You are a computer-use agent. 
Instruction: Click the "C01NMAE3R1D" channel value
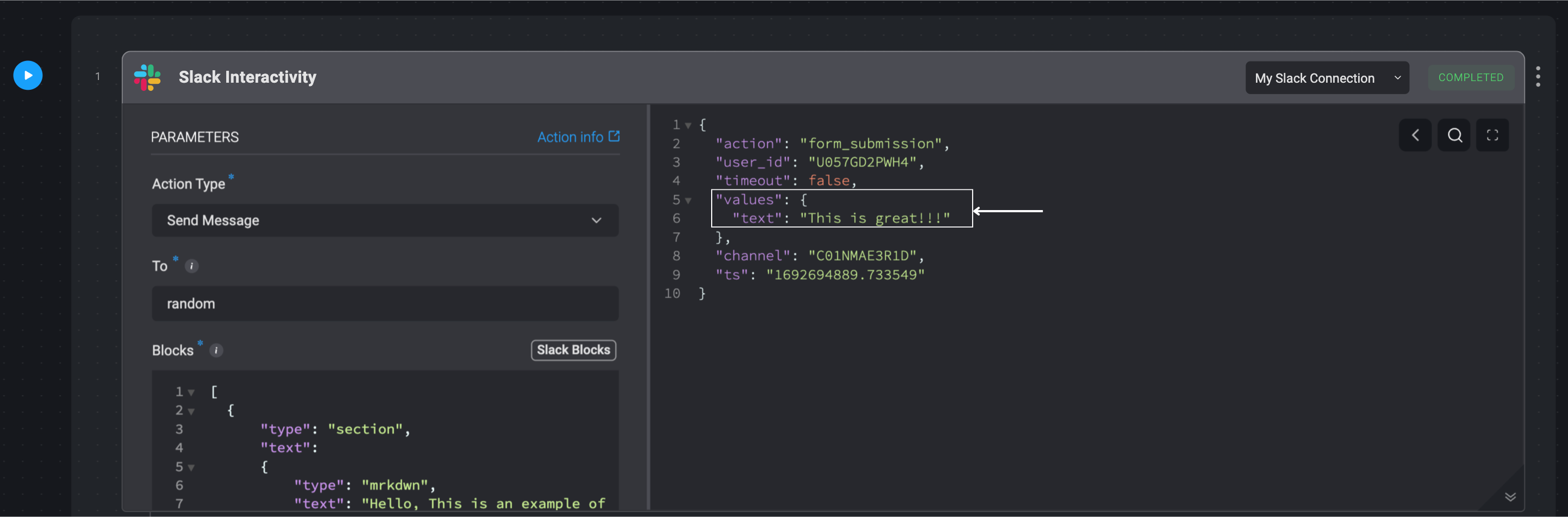coord(862,256)
